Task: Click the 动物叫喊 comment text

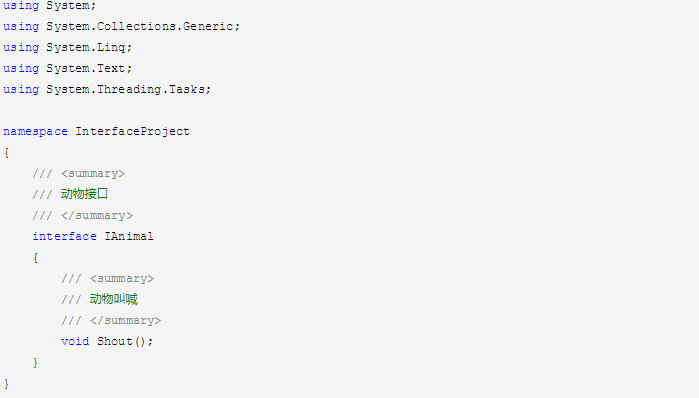Action: tap(114, 299)
